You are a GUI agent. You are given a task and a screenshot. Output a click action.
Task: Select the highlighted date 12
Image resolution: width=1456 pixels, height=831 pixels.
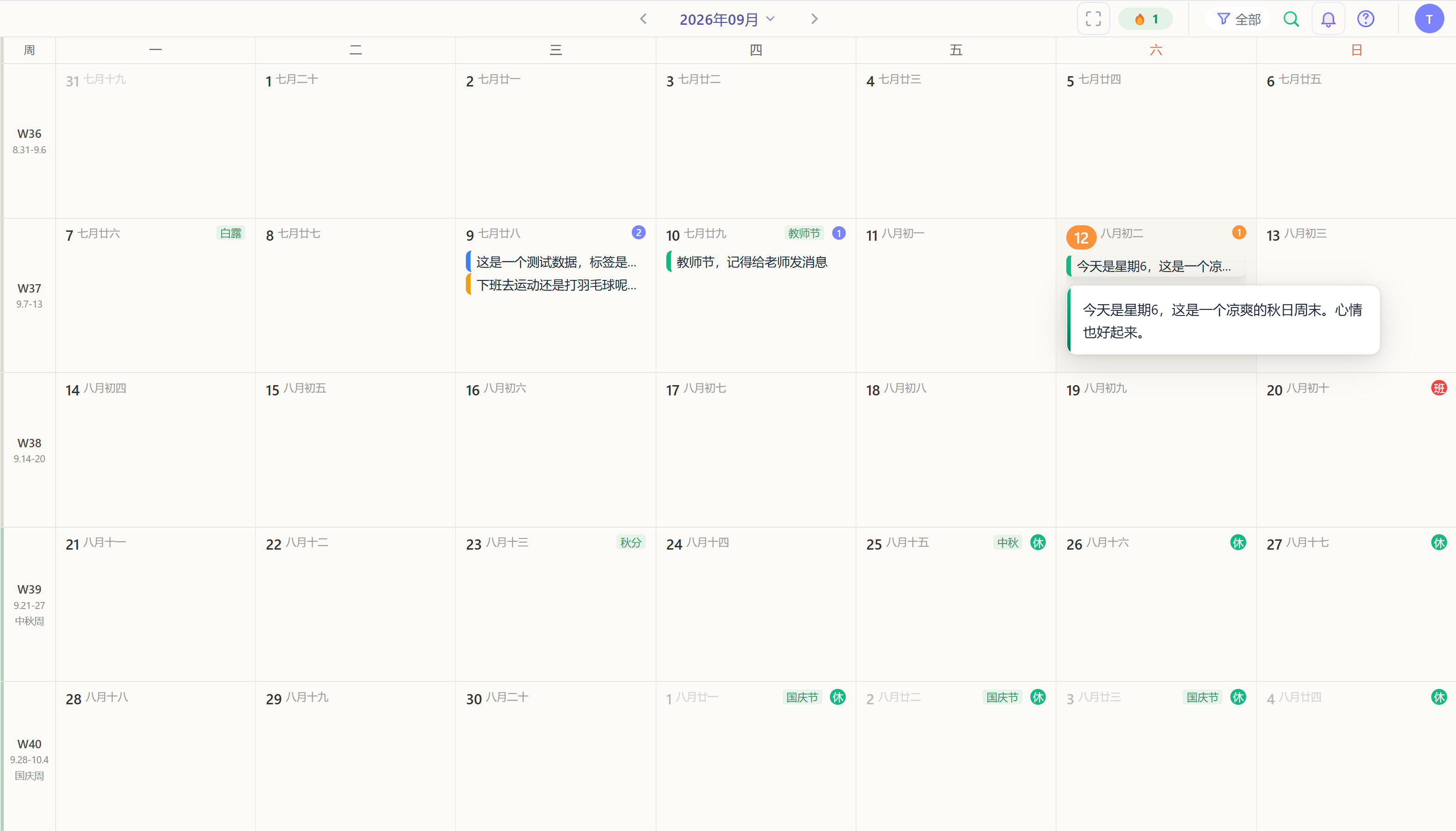[1081, 237]
